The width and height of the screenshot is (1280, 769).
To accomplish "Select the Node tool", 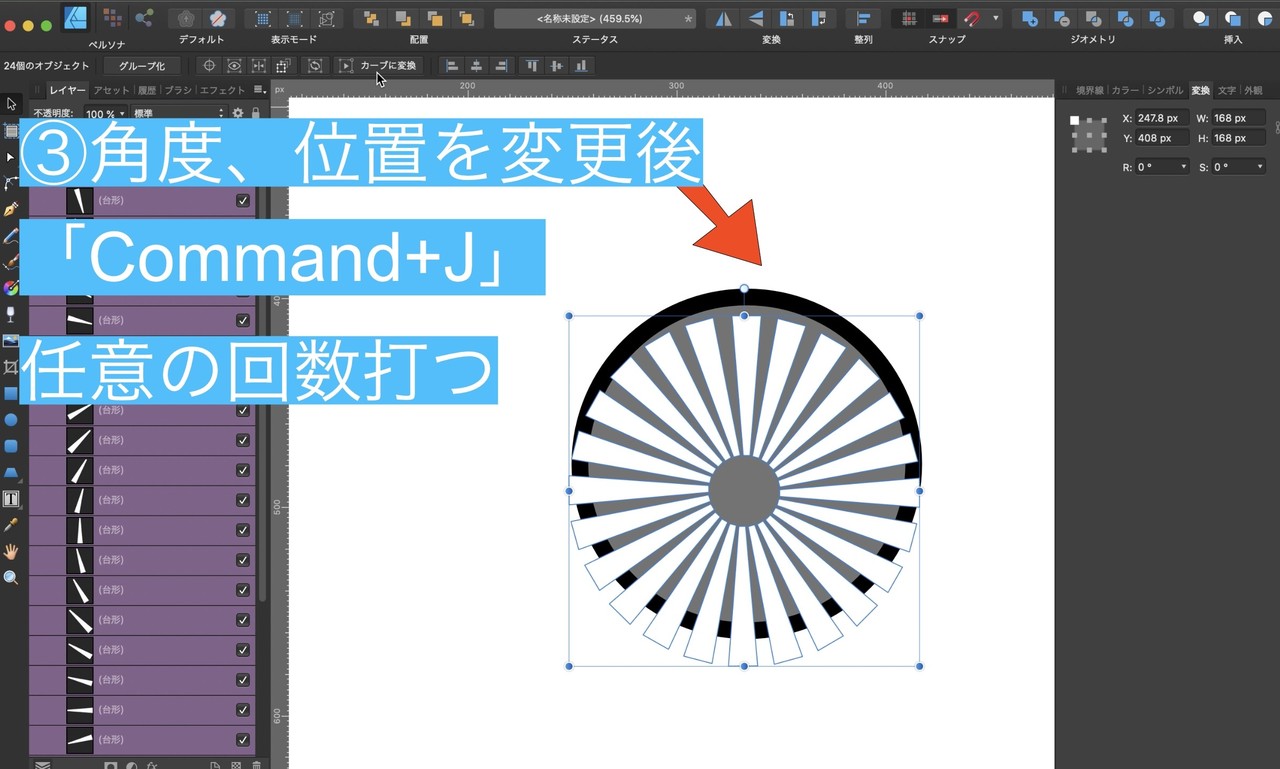I will 11,157.
